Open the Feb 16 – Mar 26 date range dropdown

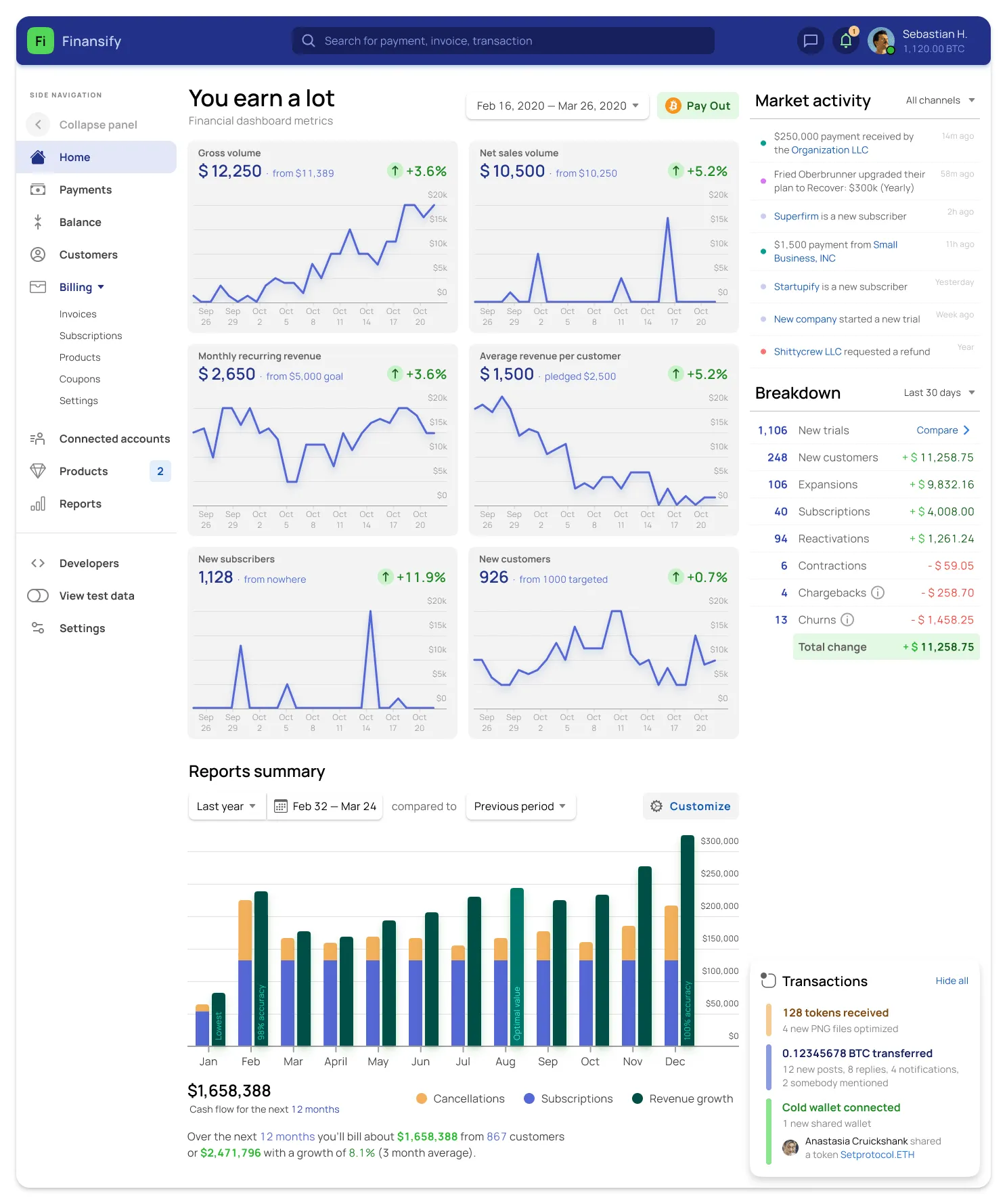coord(557,106)
